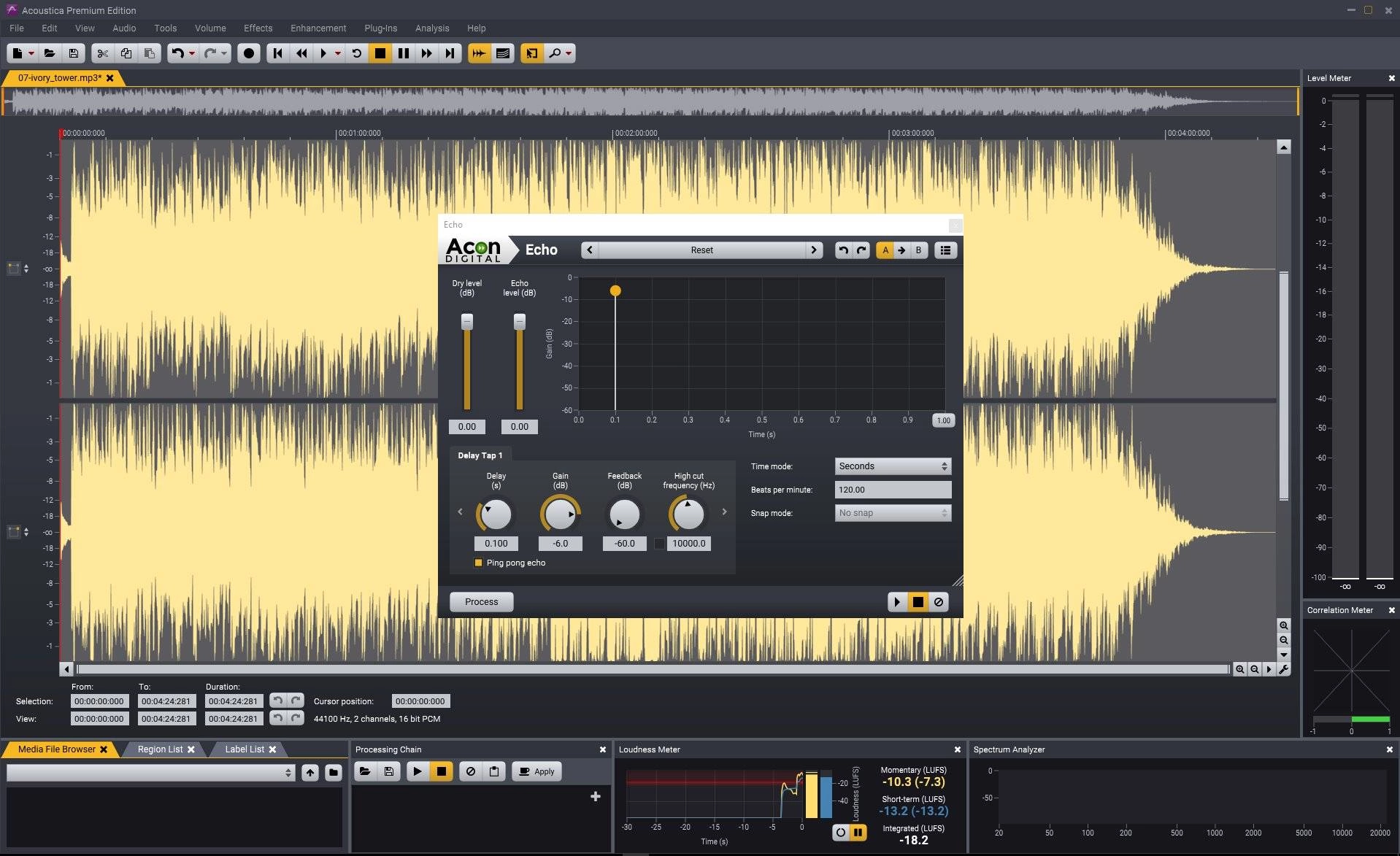Image resolution: width=1400 pixels, height=856 pixels.
Task: Click Apply in Processing Chain
Action: point(537,771)
